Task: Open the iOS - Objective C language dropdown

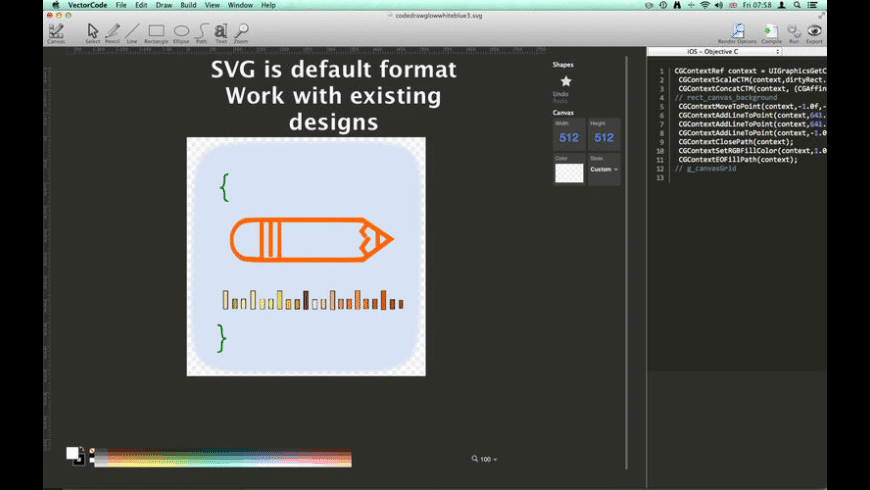Action: coord(715,52)
